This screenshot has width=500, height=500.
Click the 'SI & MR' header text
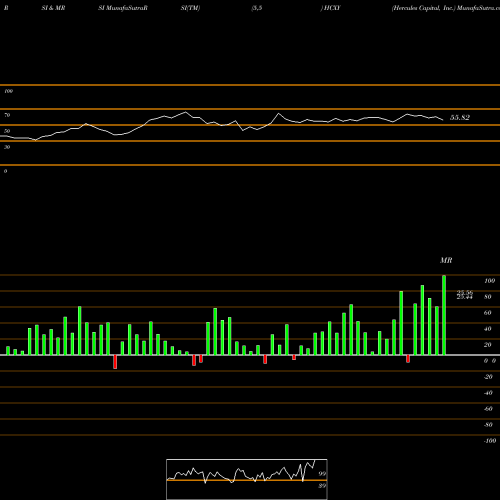click(x=53, y=8)
